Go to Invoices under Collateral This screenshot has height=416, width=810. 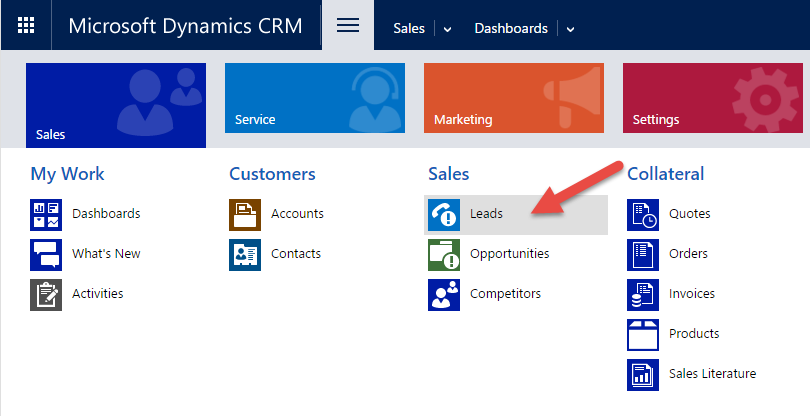pyautogui.click(x=692, y=294)
